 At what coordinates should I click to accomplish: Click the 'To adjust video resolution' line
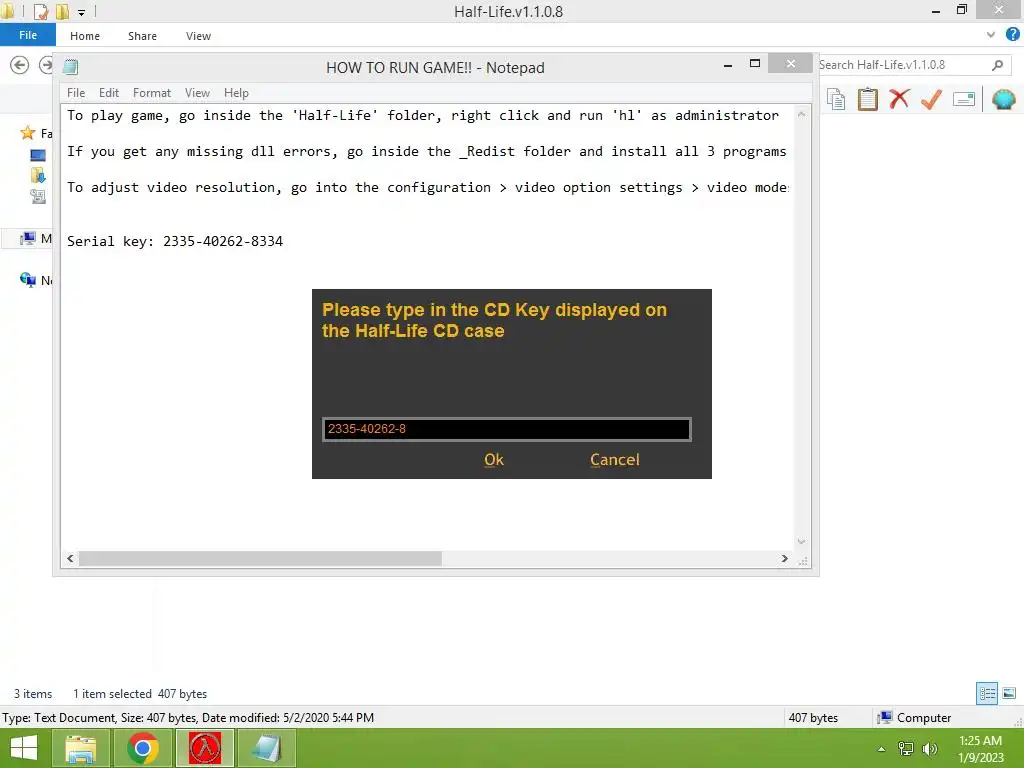[428, 187]
